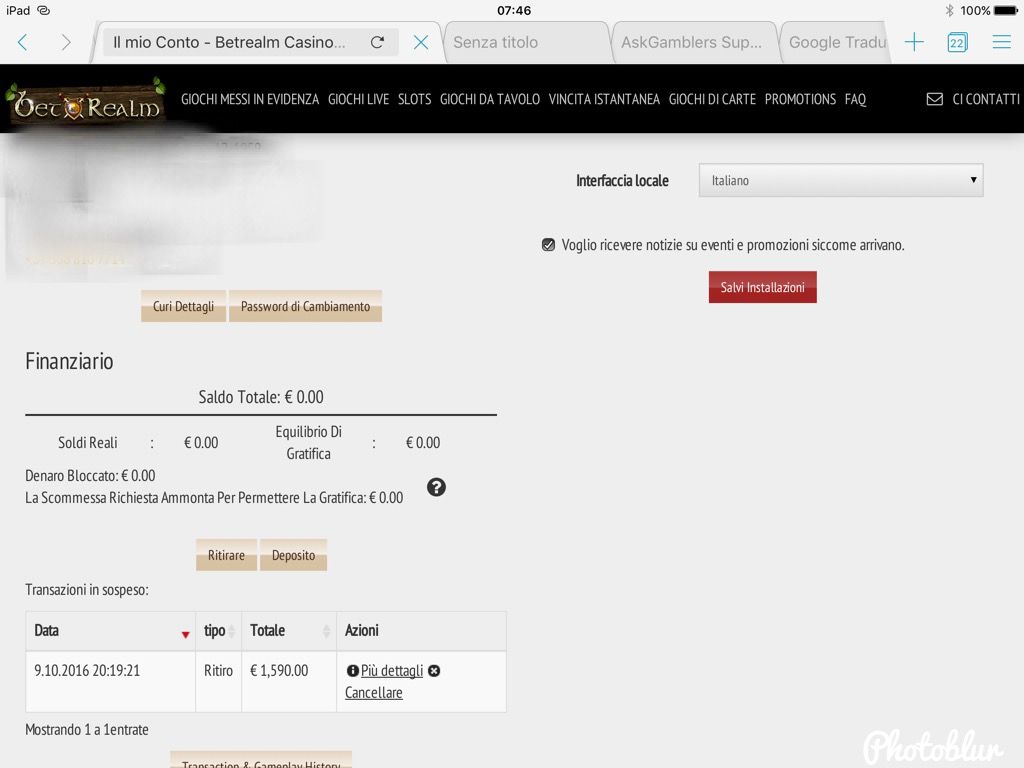The height and width of the screenshot is (768, 1024).
Task: Click the Salvi Installazioni button
Action: tap(762, 287)
